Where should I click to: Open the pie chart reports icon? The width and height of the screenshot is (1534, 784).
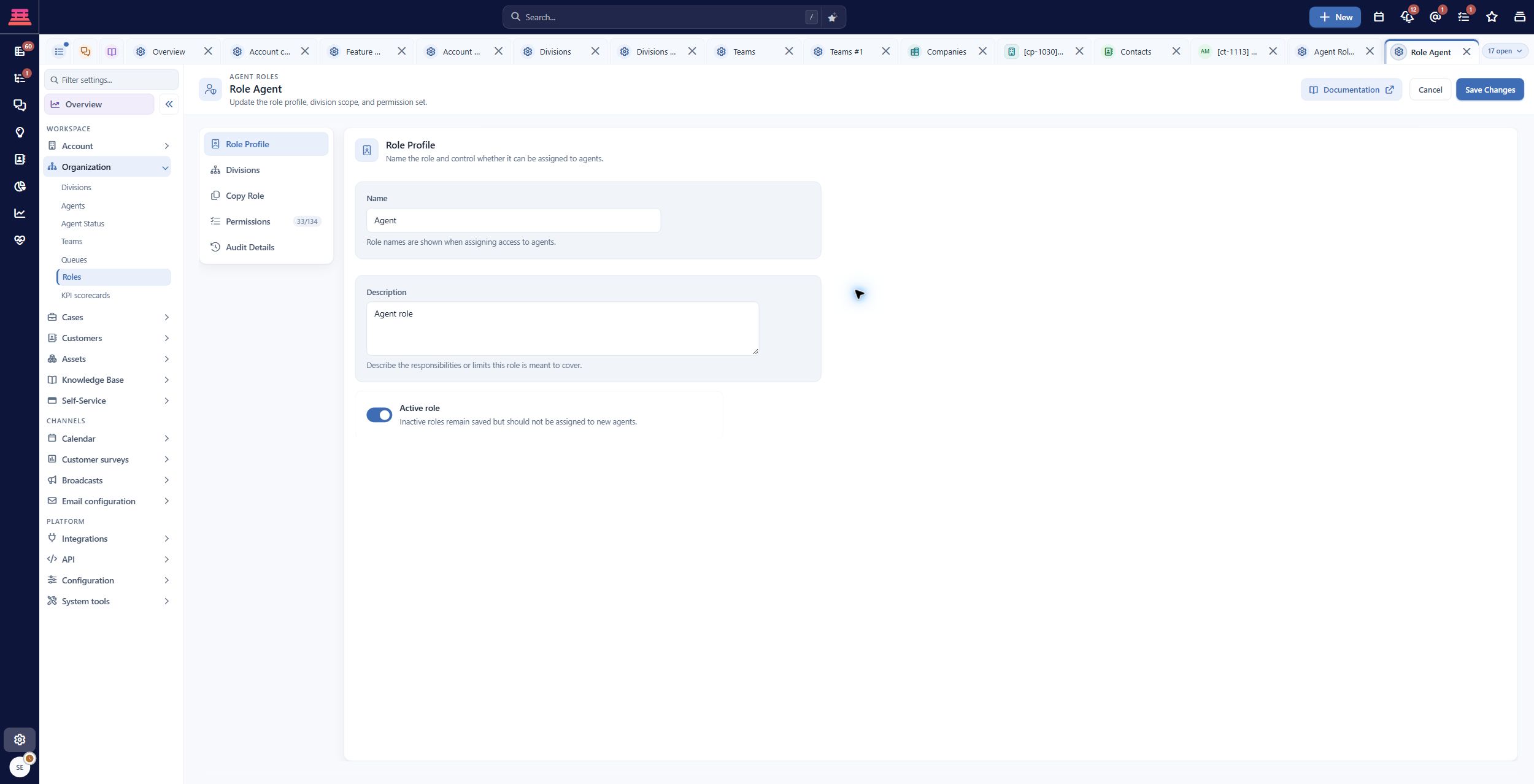[x=20, y=186]
